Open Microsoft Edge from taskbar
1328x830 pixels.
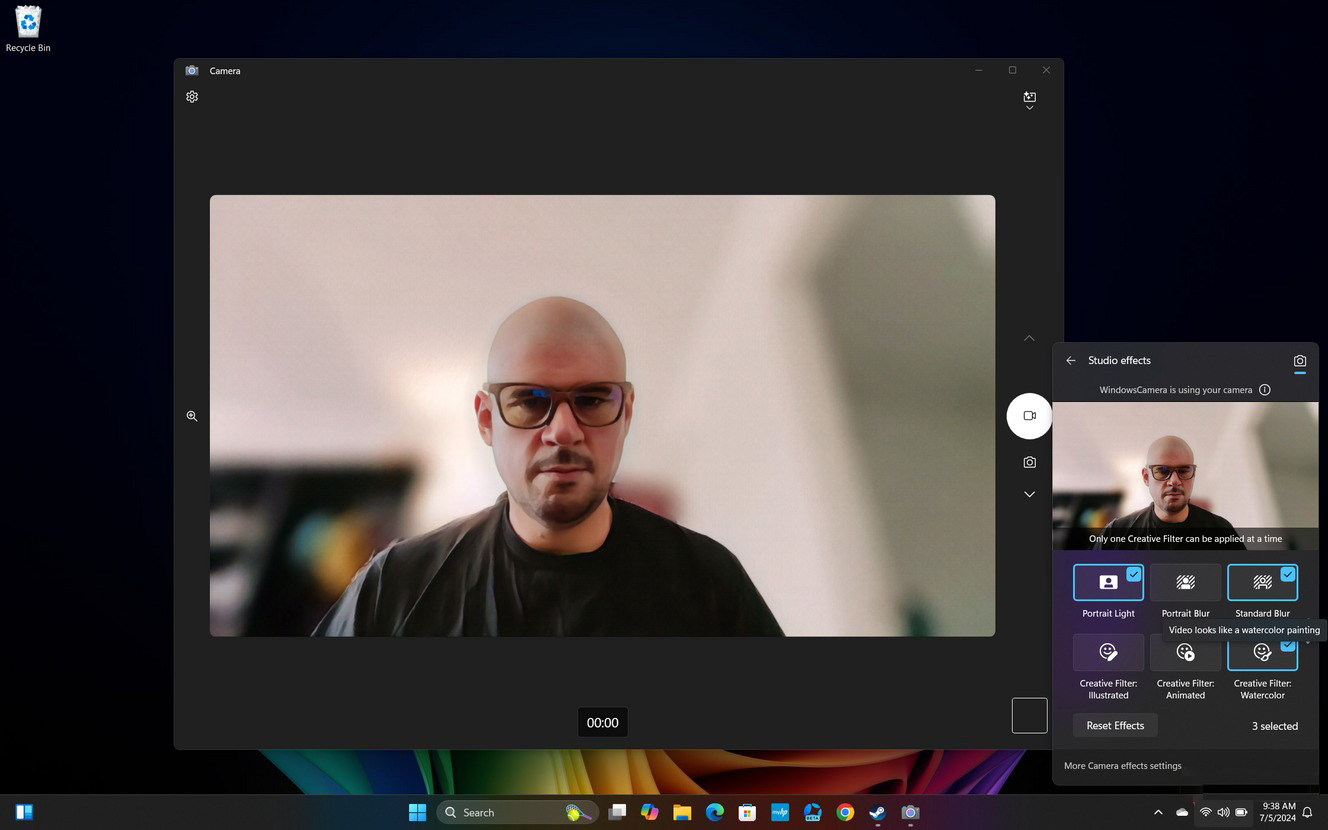coord(715,812)
